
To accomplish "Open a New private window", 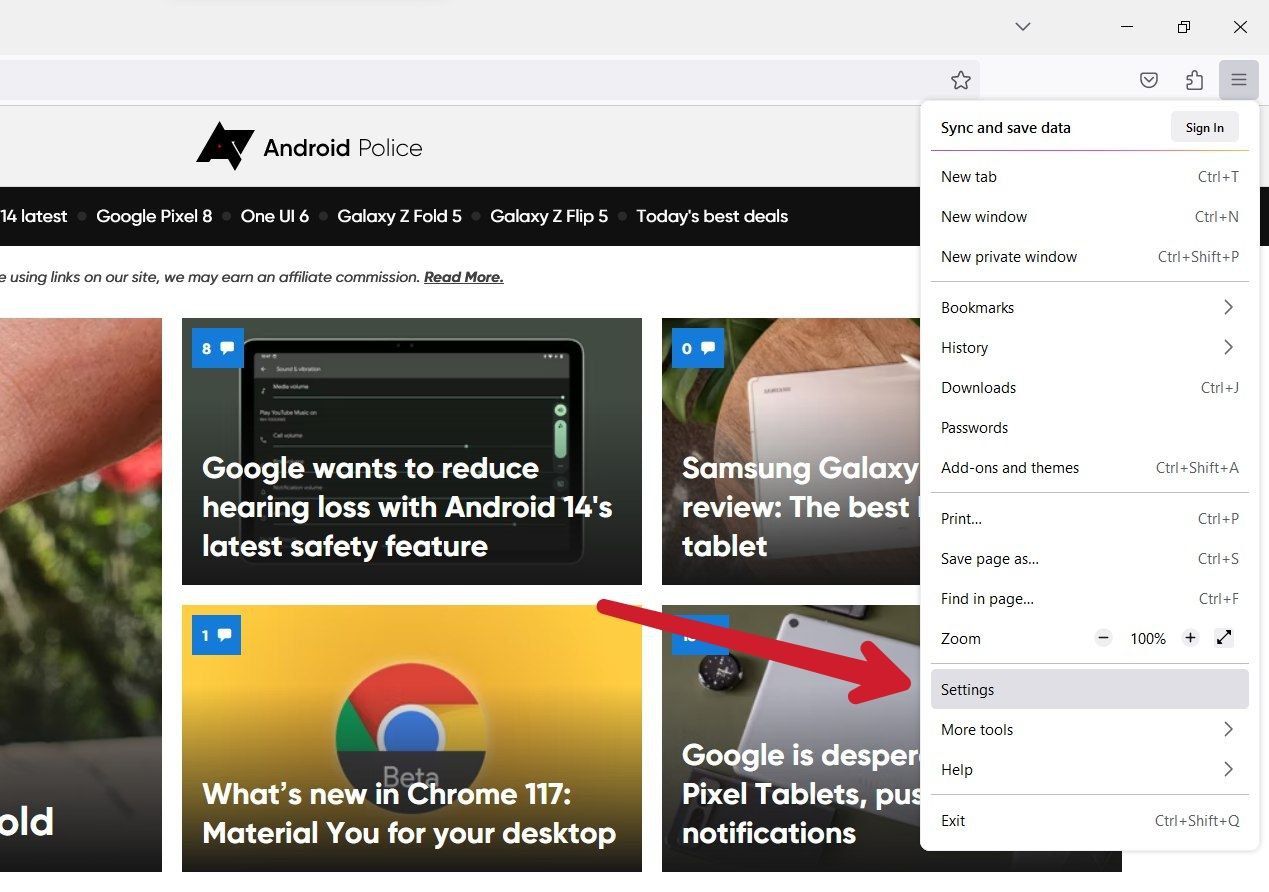I will [1008, 256].
